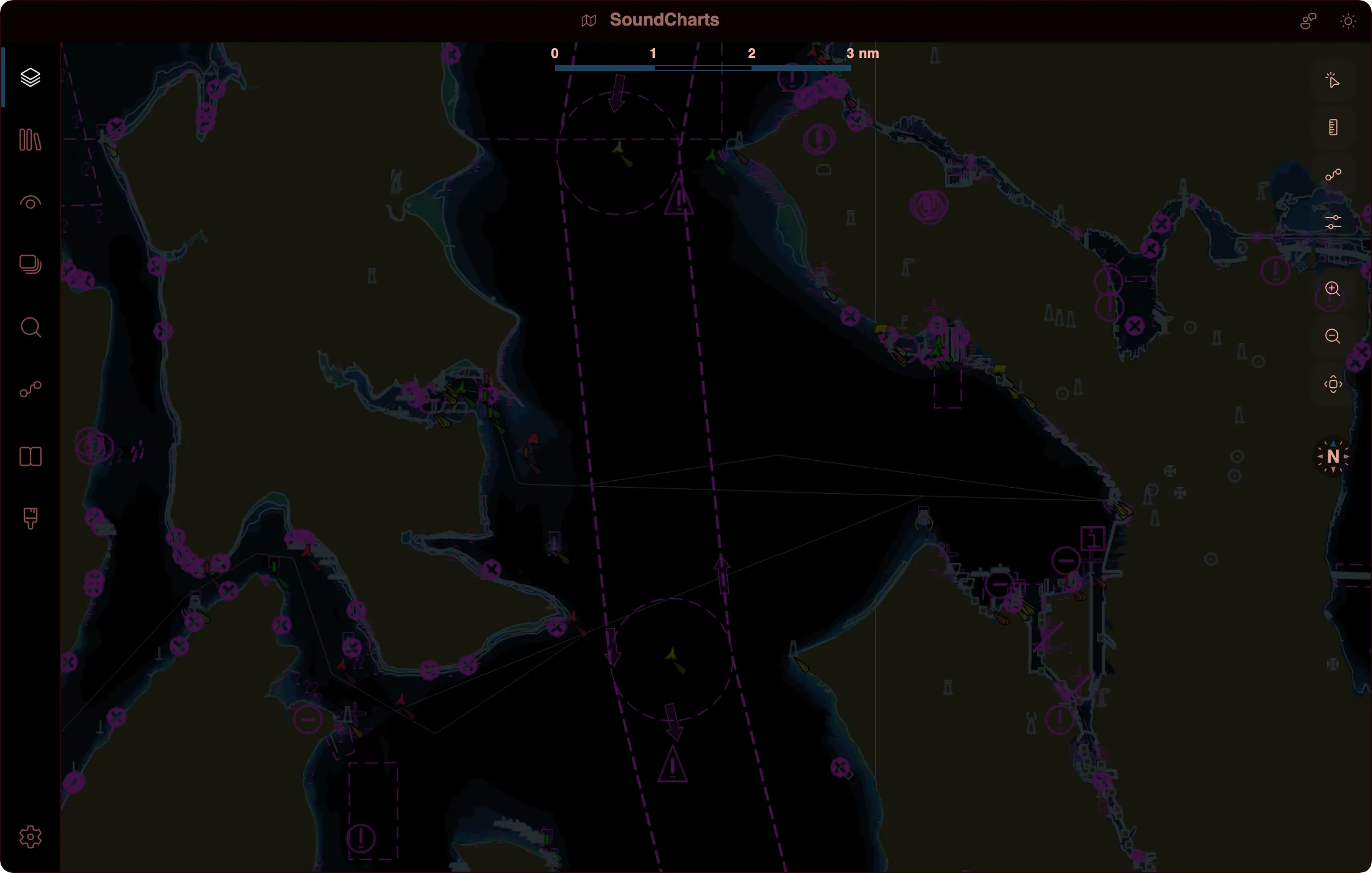Open the display adjustment sliders icon
Screen dimensions: 1372x873
coord(1333,222)
